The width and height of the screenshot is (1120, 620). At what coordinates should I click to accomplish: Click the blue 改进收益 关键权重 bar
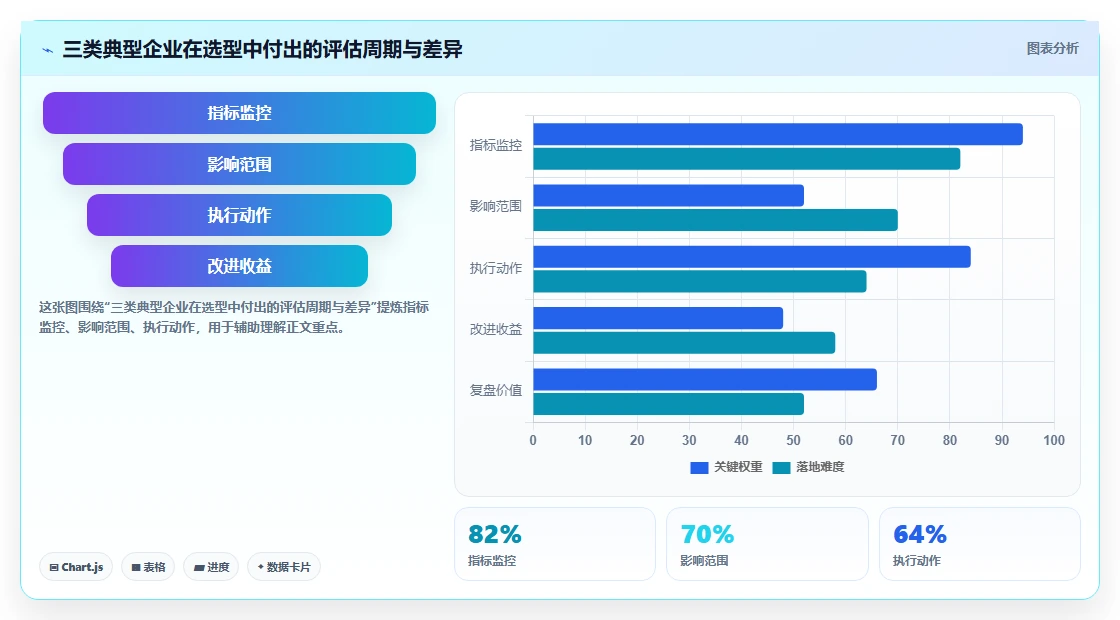click(658, 318)
